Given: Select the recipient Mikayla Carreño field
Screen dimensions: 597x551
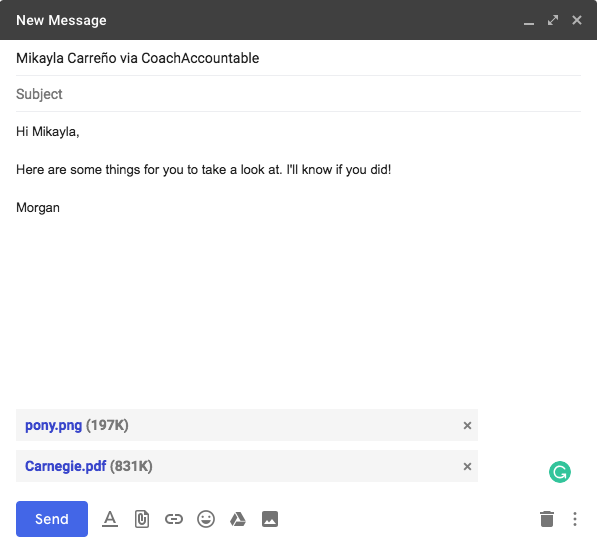Looking at the screenshot, I should pos(298,58).
